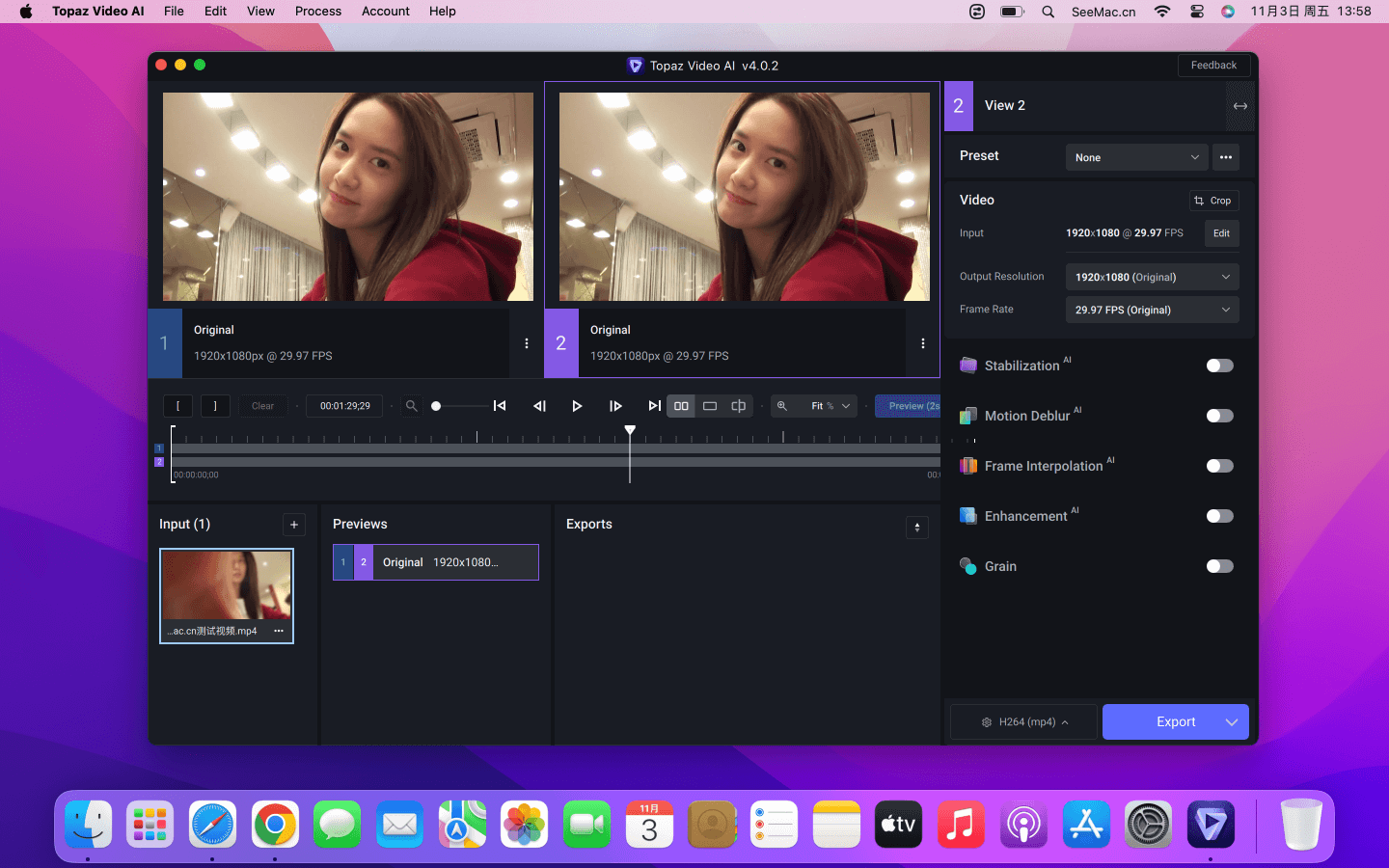This screenshot has height=868, width=1389.
Task: Click the Enhancement filter icon
Action: point(968,516)
